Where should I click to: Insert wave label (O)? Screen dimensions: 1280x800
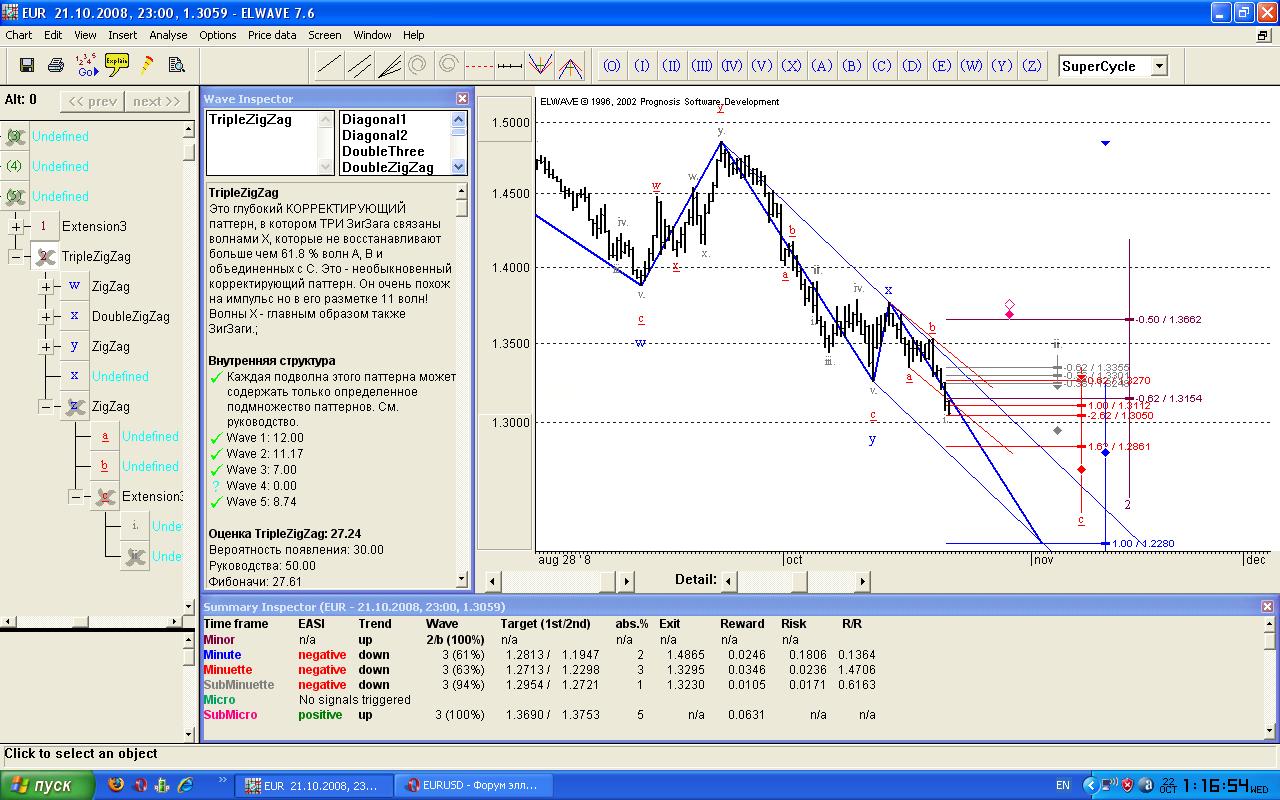pyautogui.click(x=612, y=66)
